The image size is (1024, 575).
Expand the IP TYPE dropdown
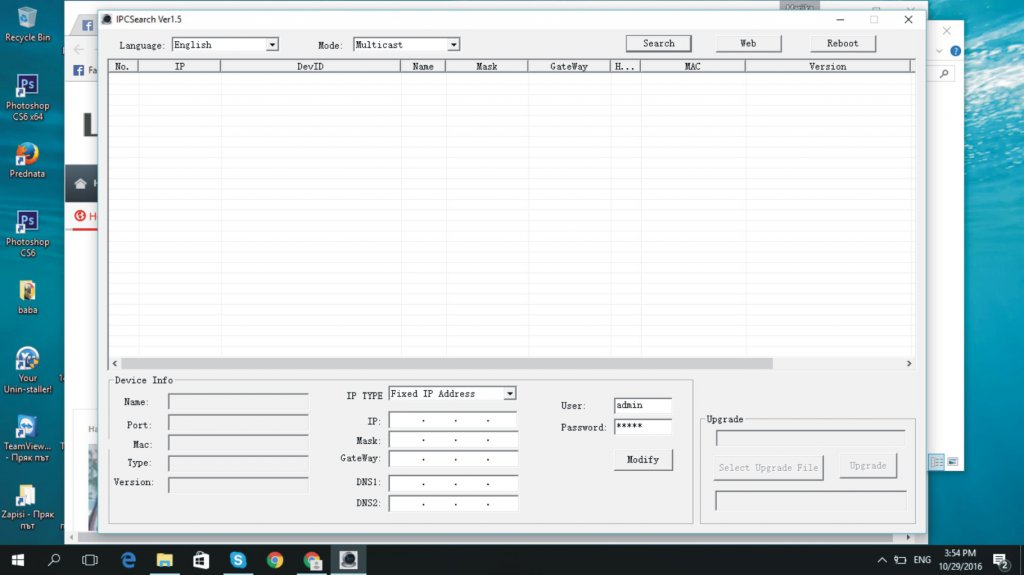click(x=452, y=394)
